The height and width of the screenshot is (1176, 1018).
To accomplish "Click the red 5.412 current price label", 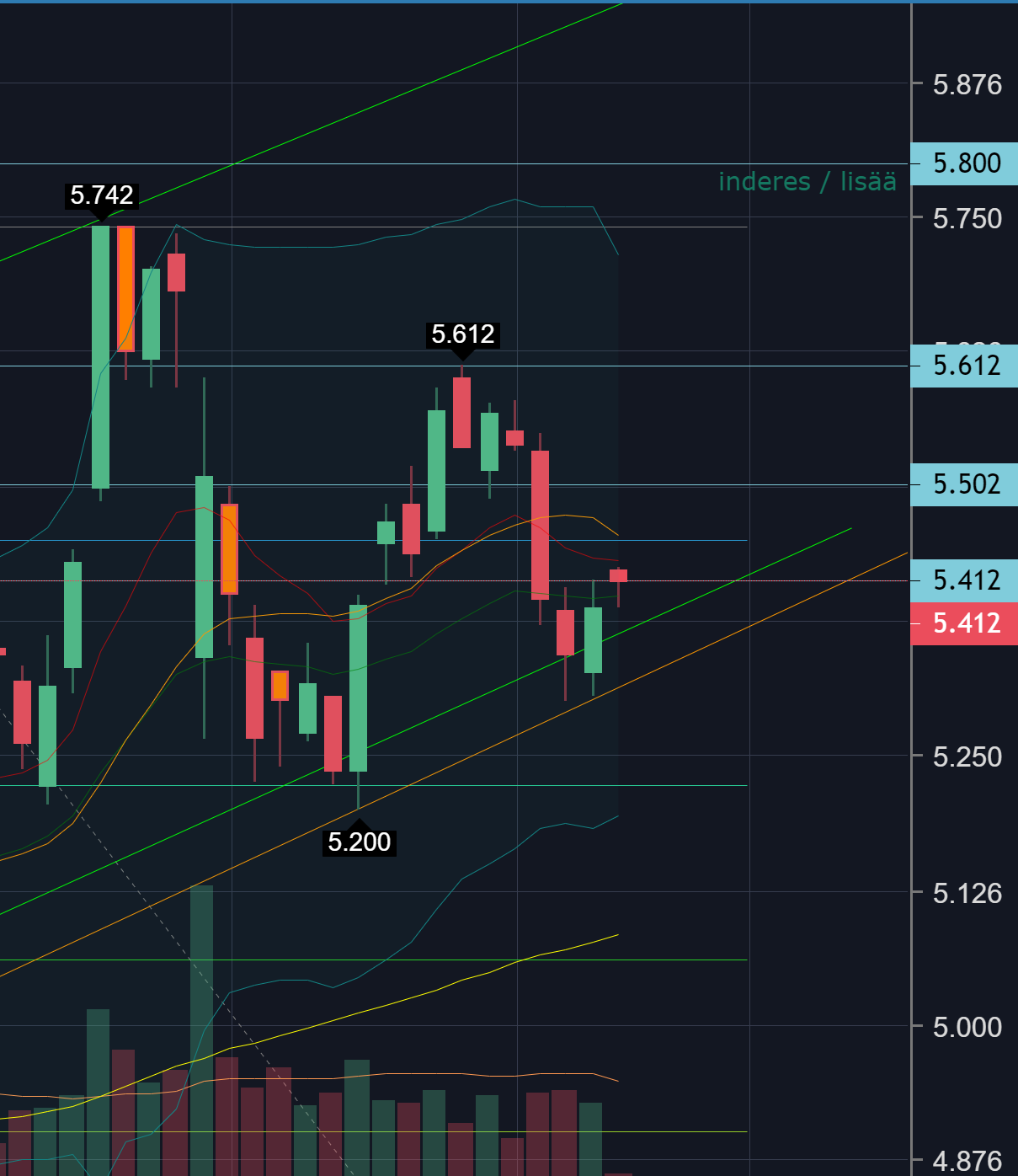I will [x=965, y=624].
